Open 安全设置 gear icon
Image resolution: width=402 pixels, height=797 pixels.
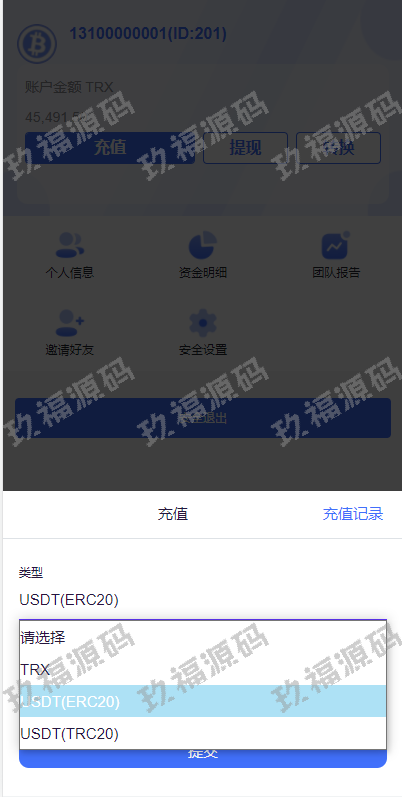(203, 323)
